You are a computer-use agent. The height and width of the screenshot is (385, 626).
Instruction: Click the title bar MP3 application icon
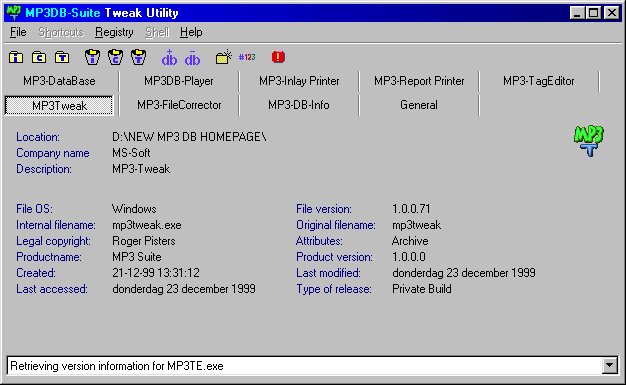(14, 12)
